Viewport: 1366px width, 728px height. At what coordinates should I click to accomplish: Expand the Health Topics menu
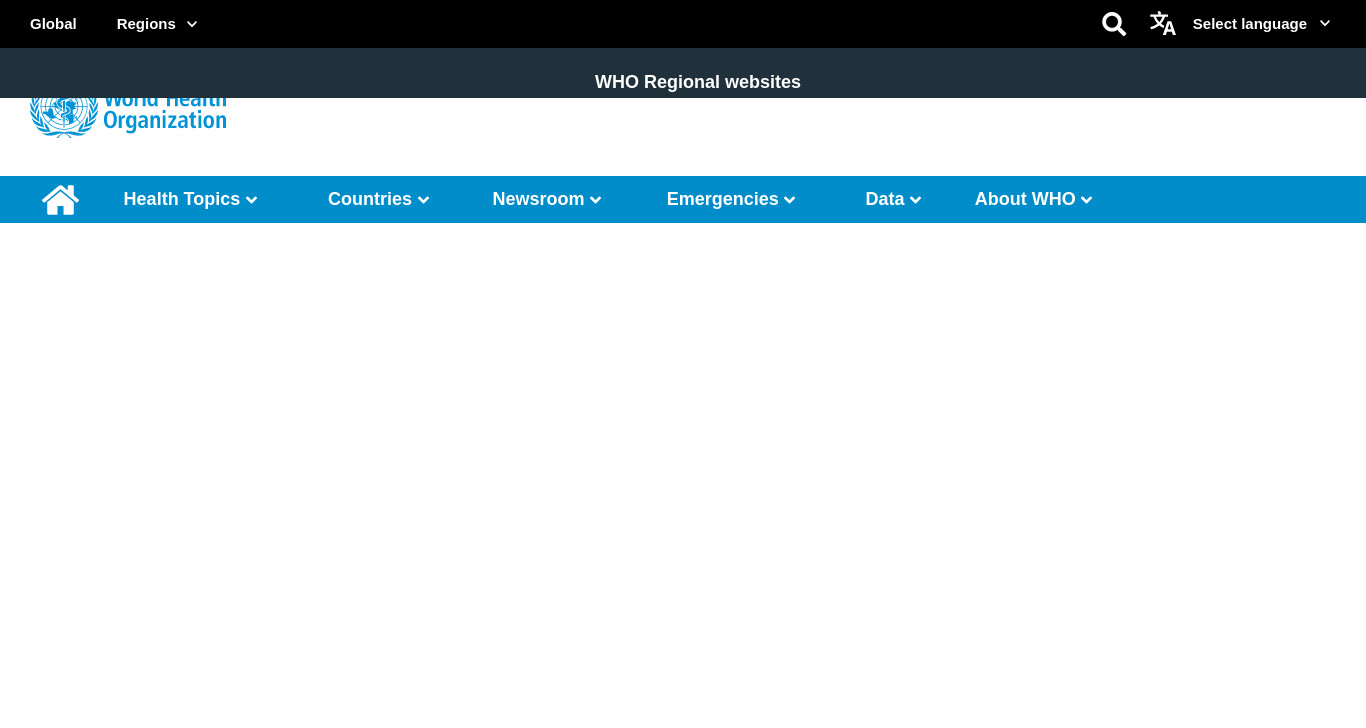(x=190, y=199)
